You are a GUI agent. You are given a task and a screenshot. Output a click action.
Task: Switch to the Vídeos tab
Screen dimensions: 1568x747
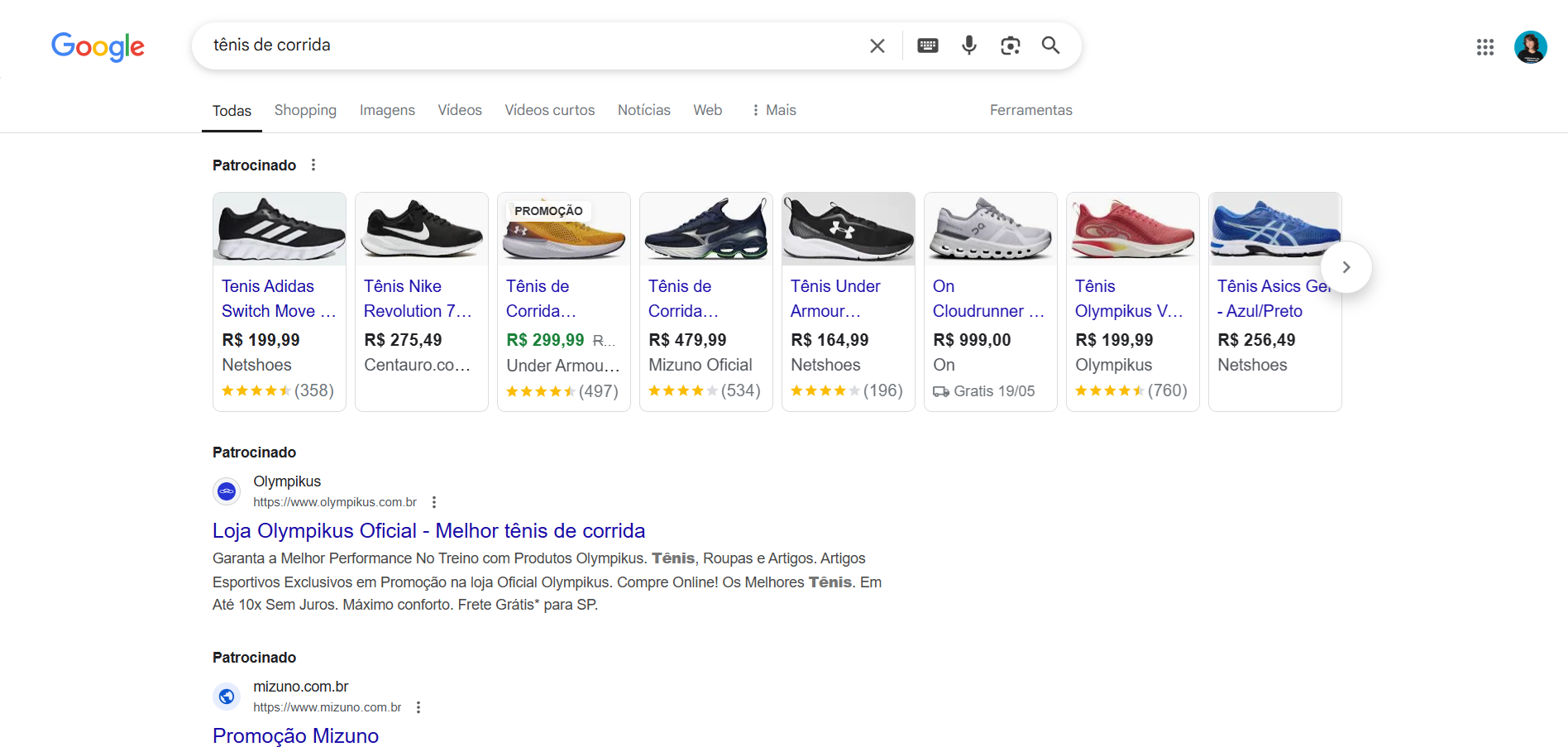pos(460,110)
